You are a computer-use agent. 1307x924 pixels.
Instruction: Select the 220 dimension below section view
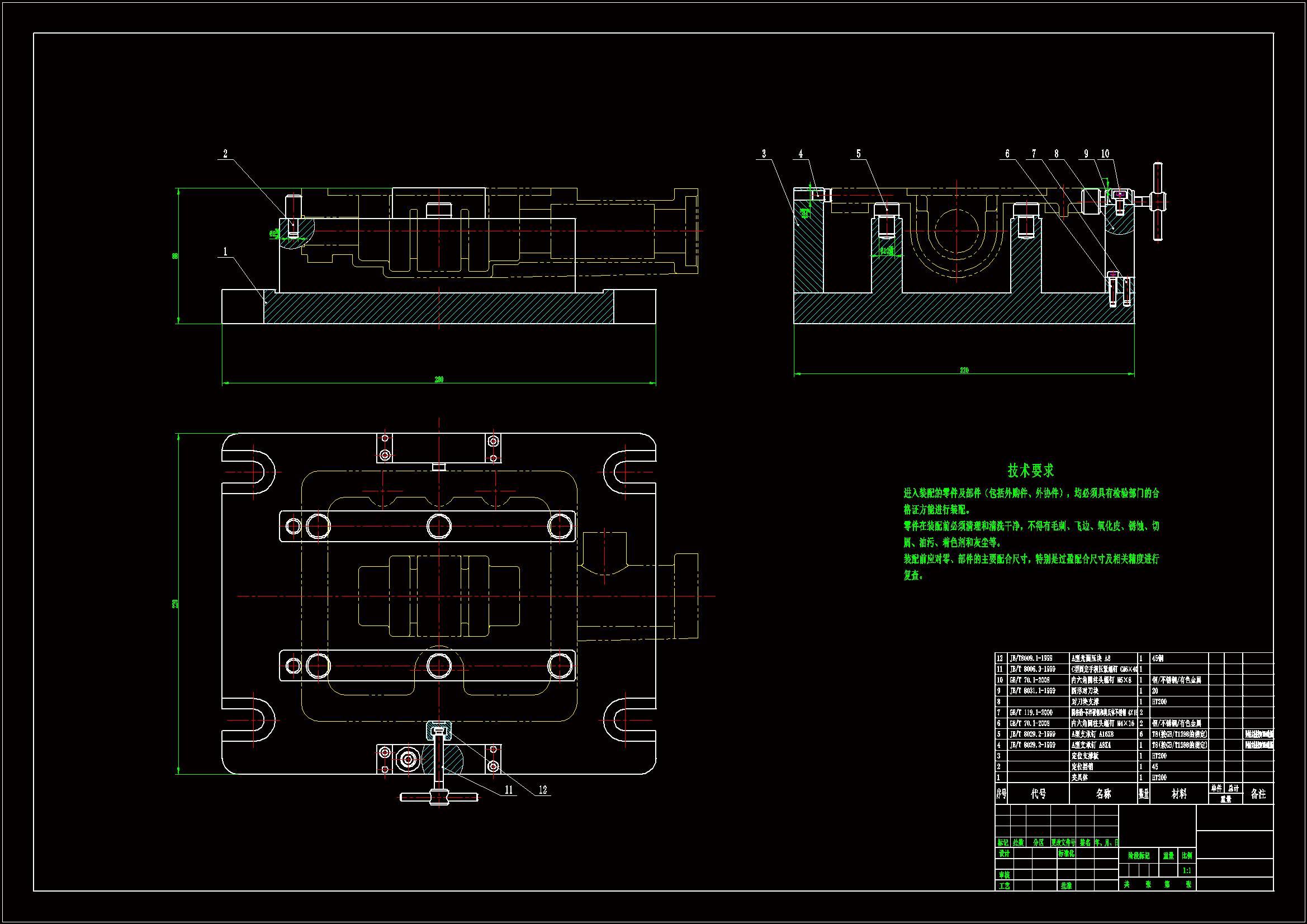point(964,370)
